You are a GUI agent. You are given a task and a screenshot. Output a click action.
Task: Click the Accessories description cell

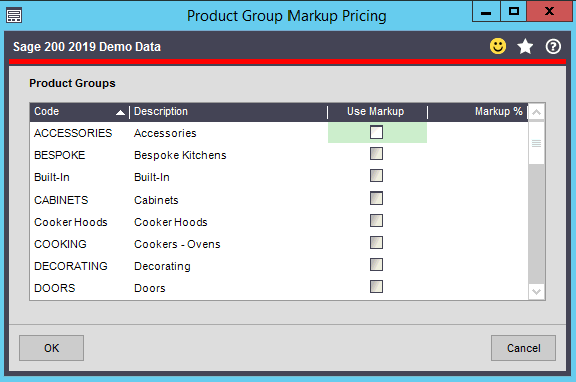228,133
